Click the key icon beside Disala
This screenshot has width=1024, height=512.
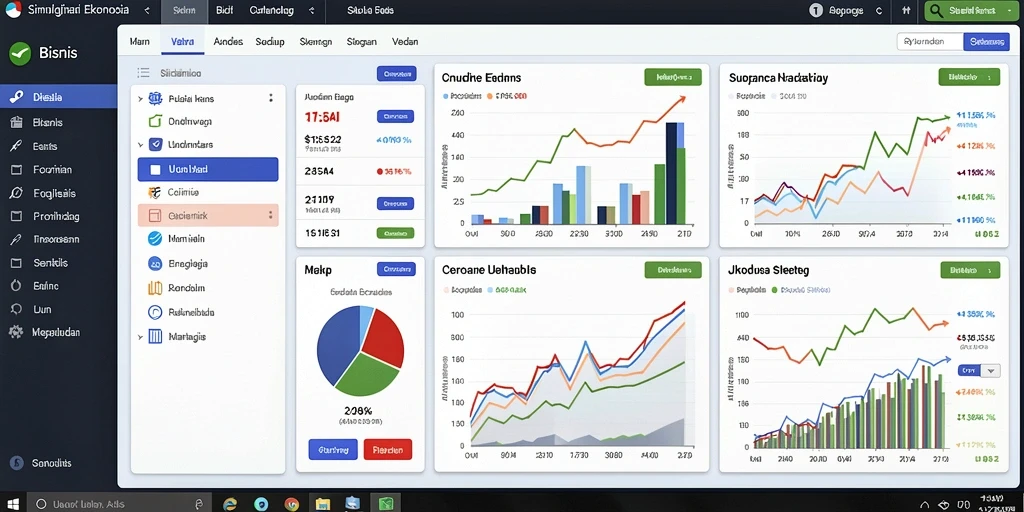[x=16, y=97]
